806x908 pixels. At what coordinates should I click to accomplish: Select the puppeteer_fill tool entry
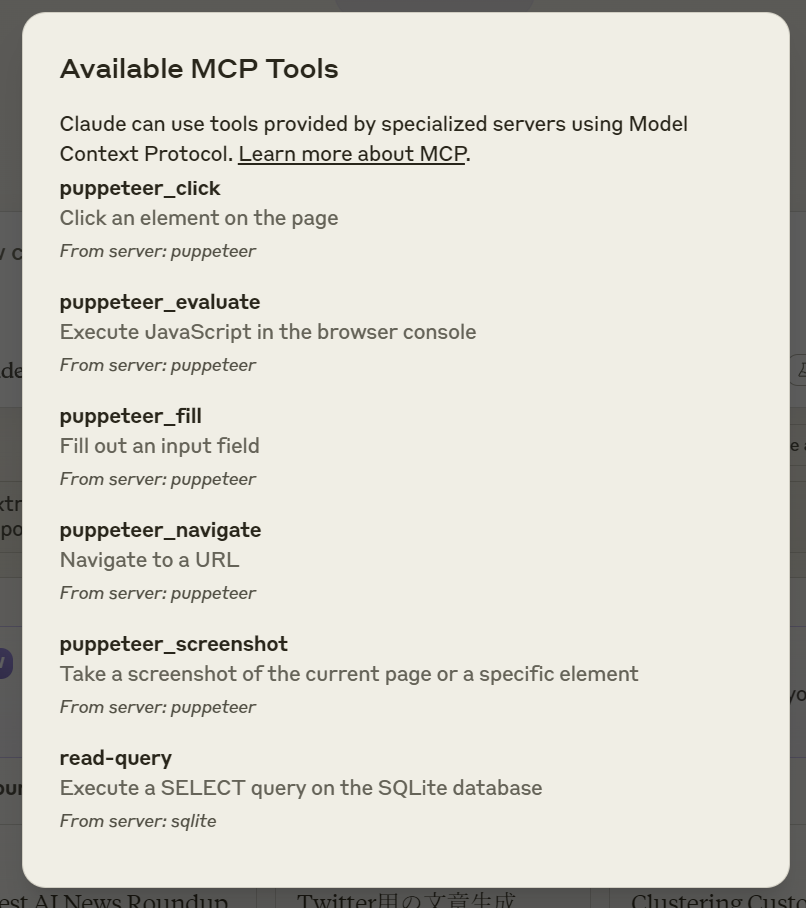coord(131,416)
